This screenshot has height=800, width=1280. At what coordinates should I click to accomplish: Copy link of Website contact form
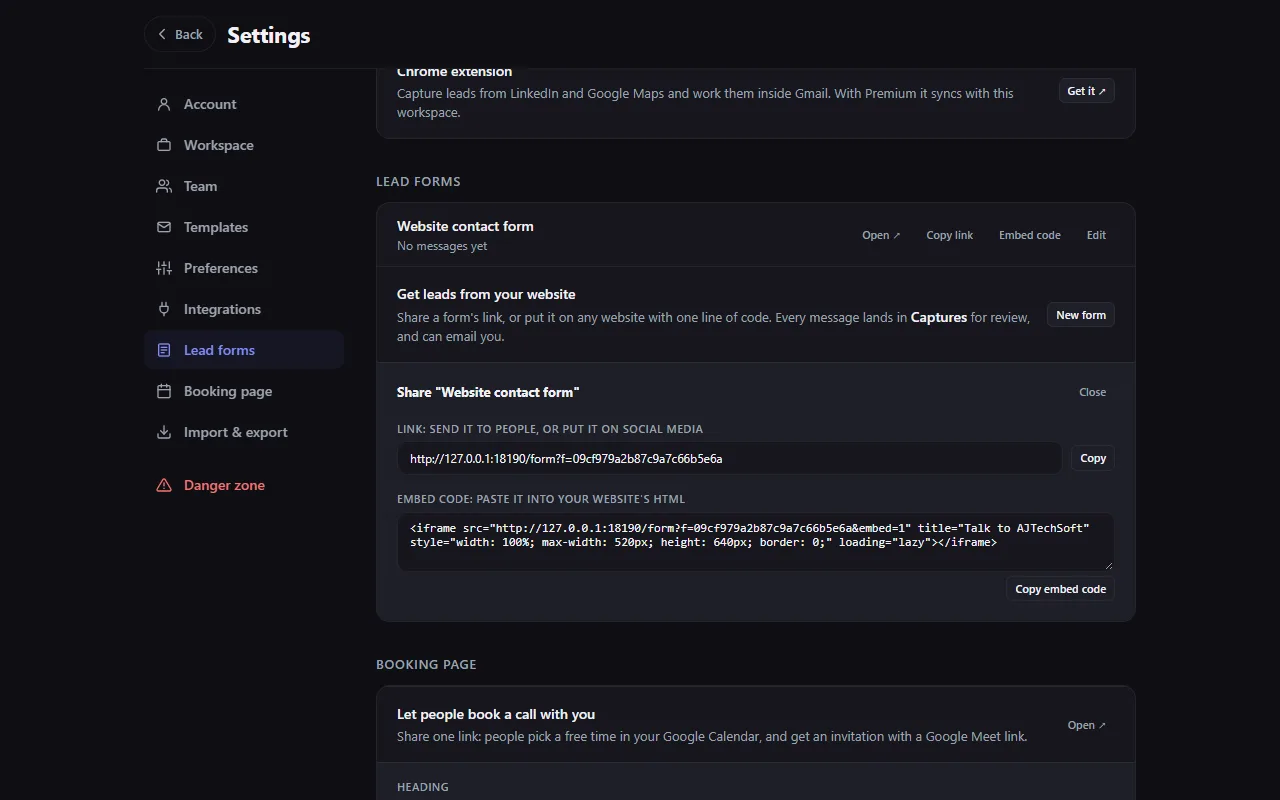click(950, 235)
